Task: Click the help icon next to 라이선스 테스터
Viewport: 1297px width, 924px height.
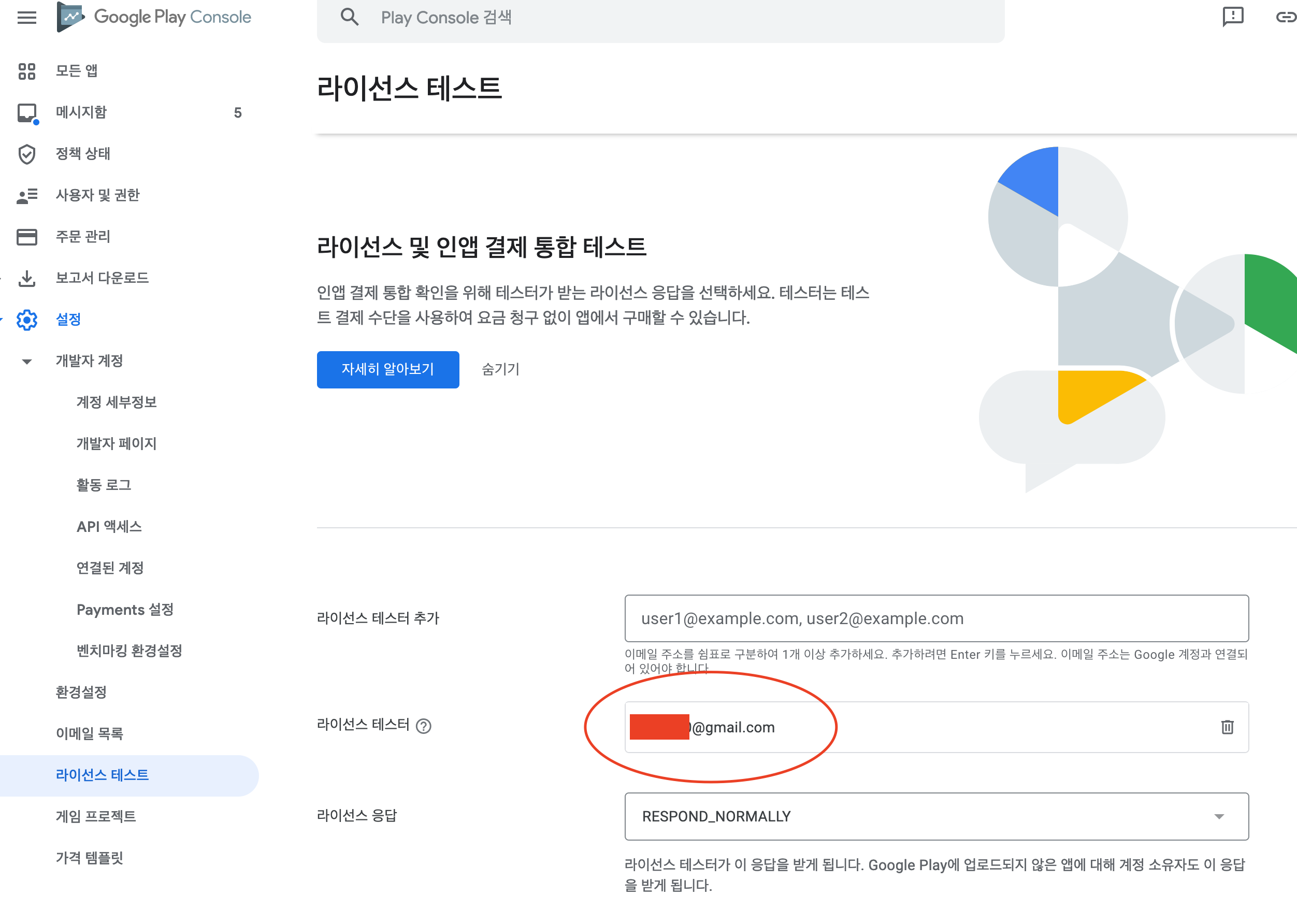Action: tap(424, 726)
